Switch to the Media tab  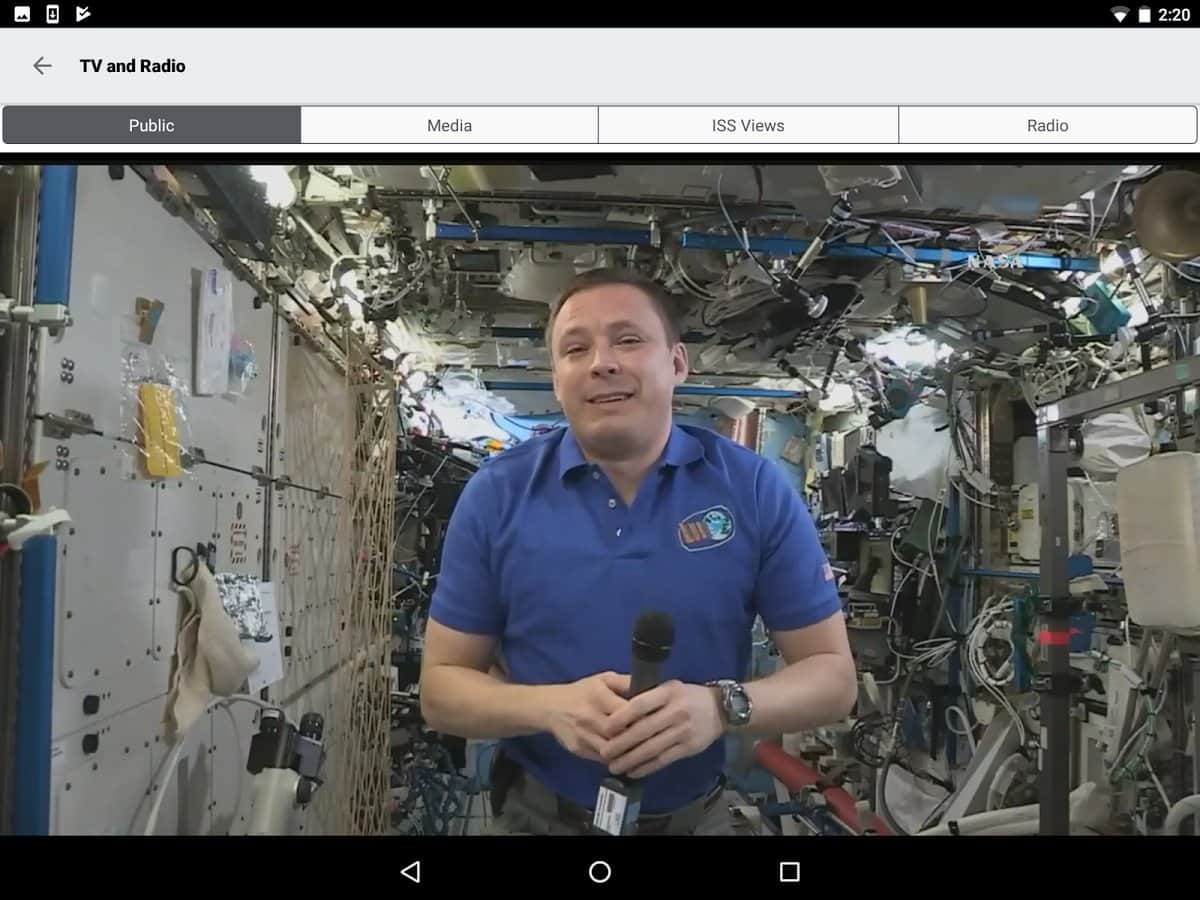click(x=449, y=125)
